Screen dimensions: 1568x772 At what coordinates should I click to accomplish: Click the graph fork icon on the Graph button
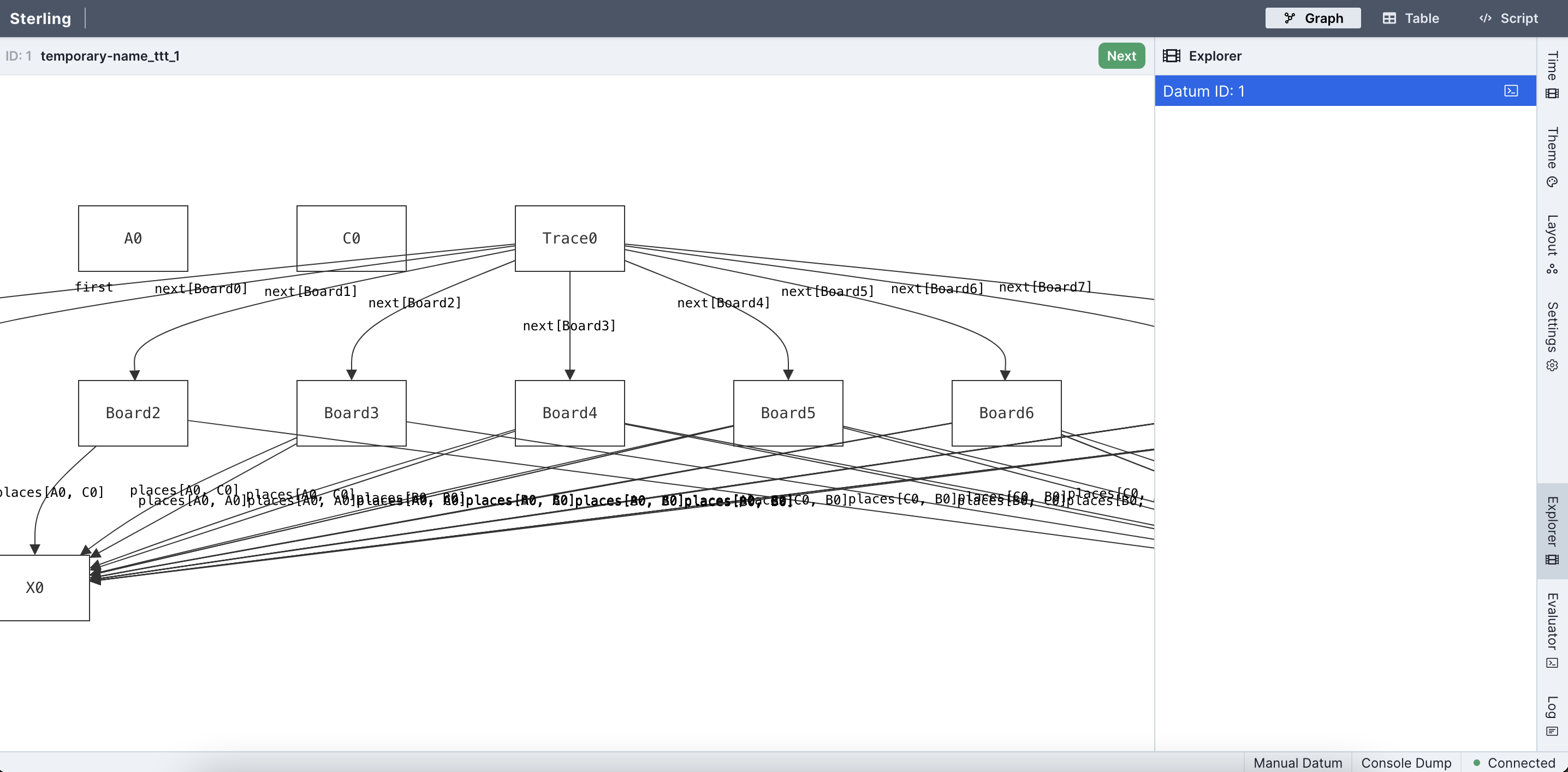[1291, 18]
